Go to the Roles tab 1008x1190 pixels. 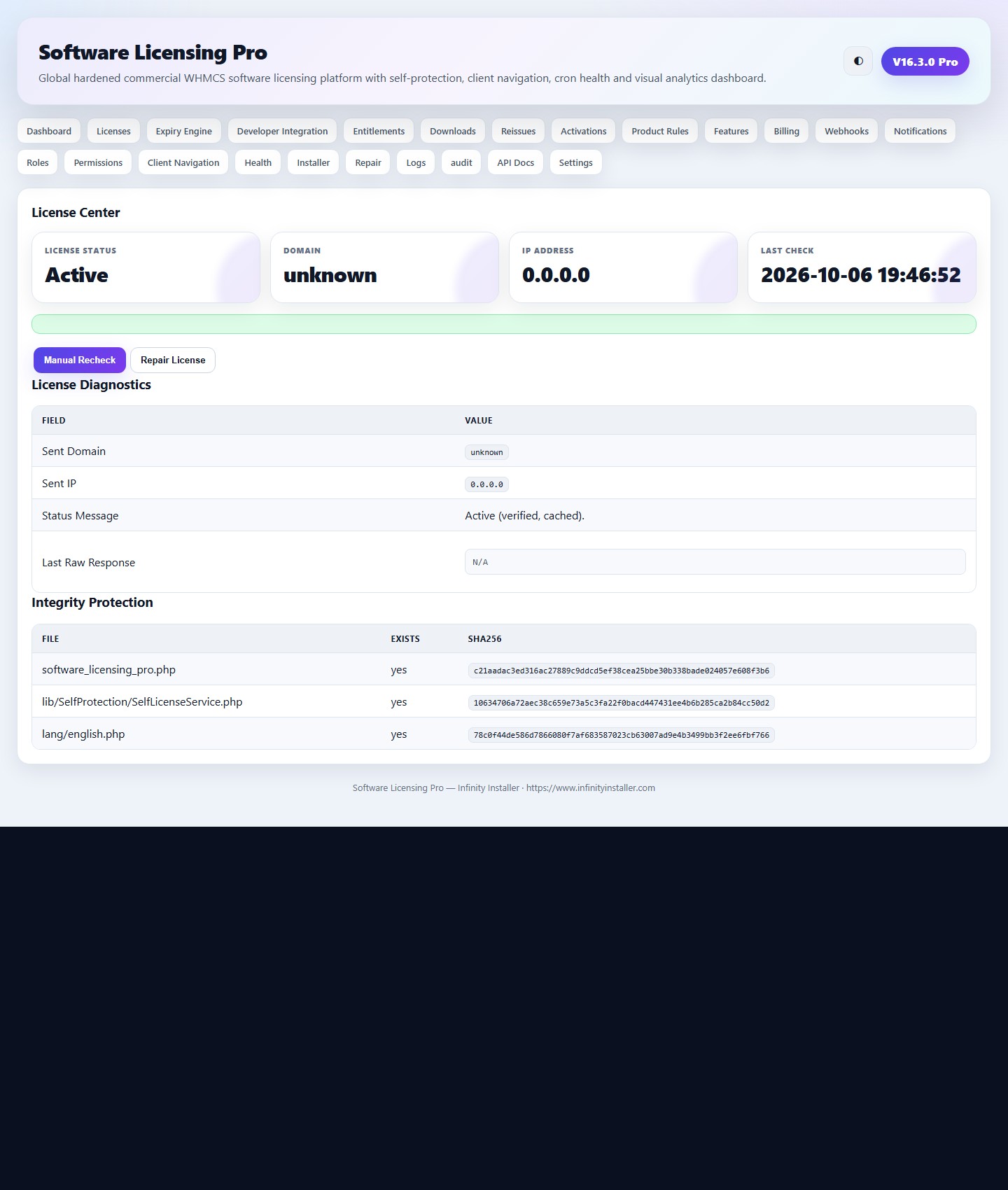tap(38, 162)
